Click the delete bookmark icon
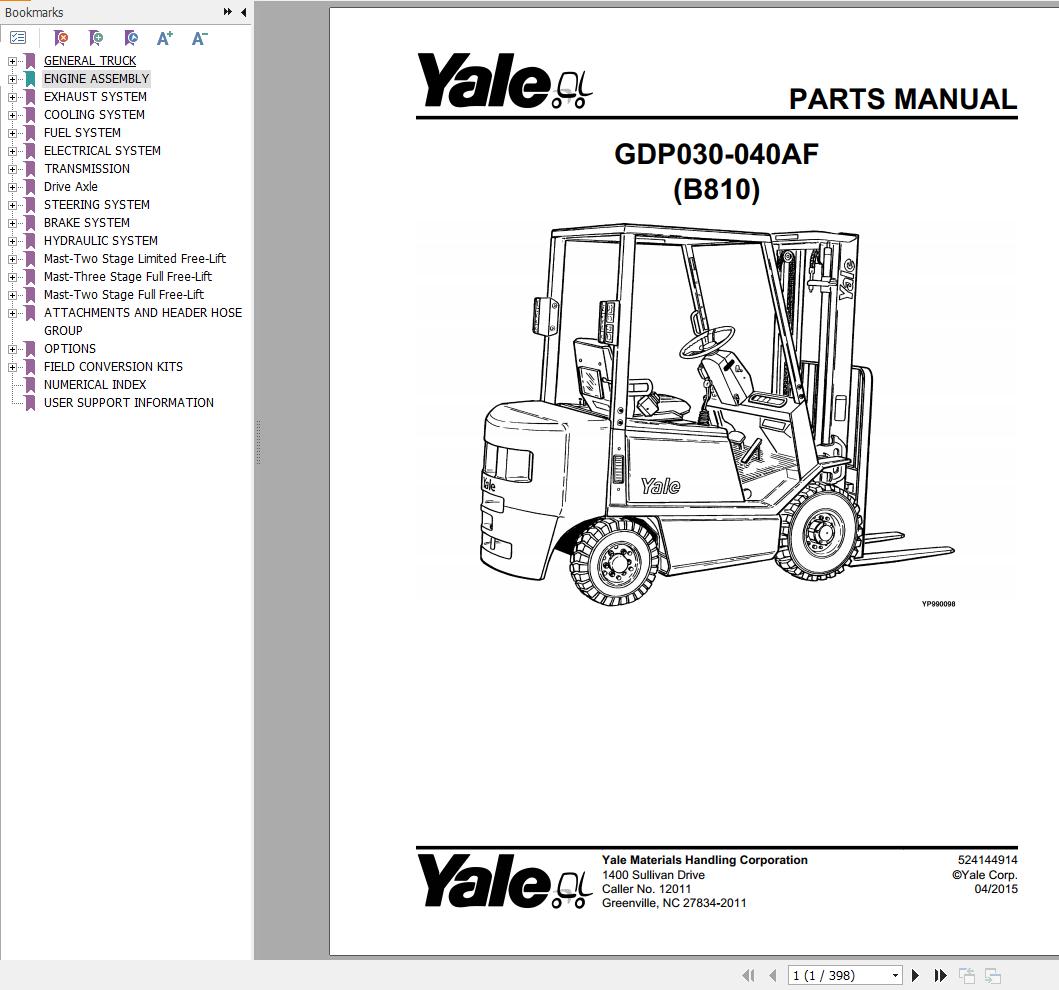 [x=60, y=38]
